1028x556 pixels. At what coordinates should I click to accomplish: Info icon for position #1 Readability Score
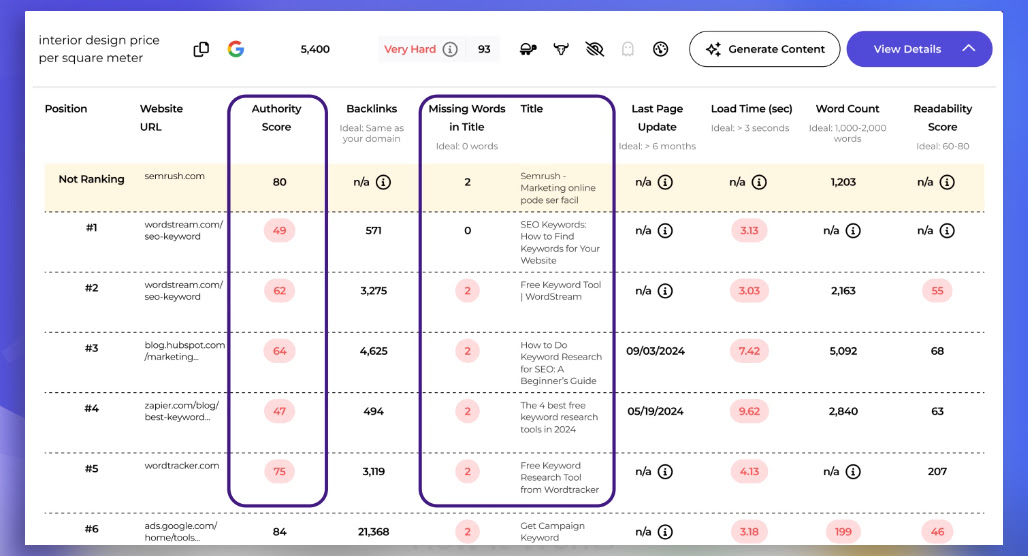[947, 231]
